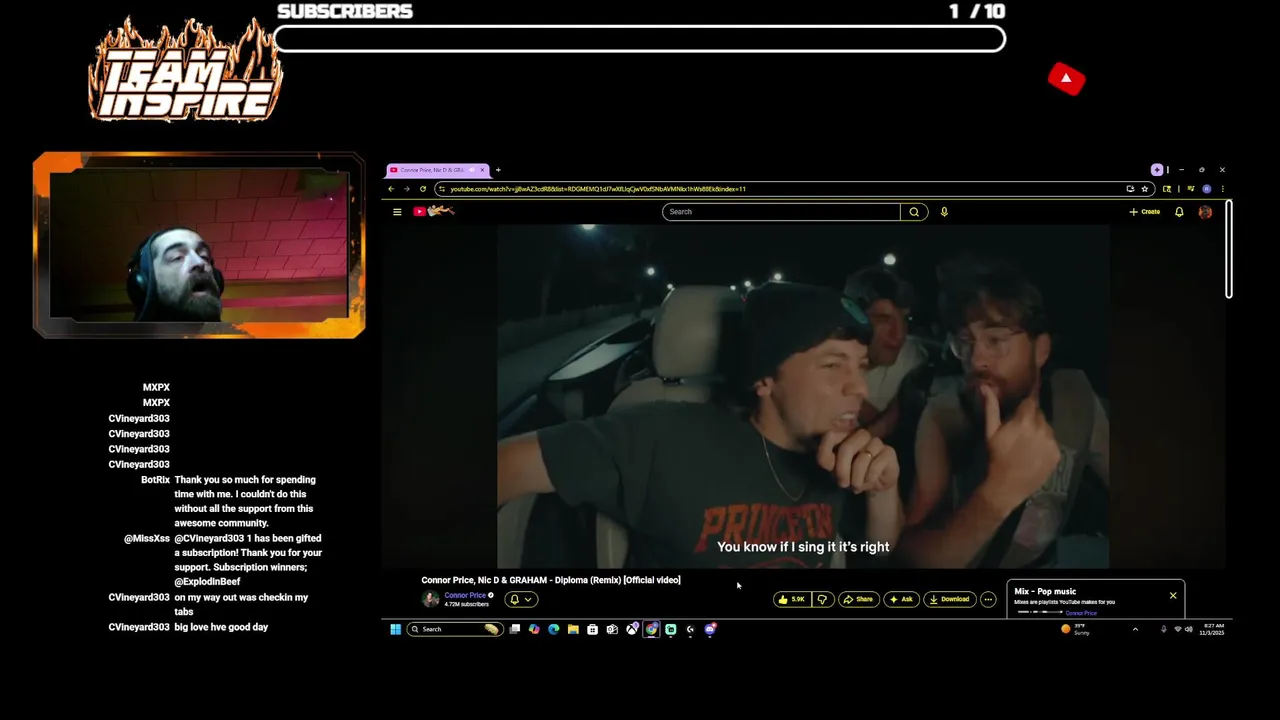
Task: Open YouTube notifications bell in header
Action: (x=1179, y=212)
